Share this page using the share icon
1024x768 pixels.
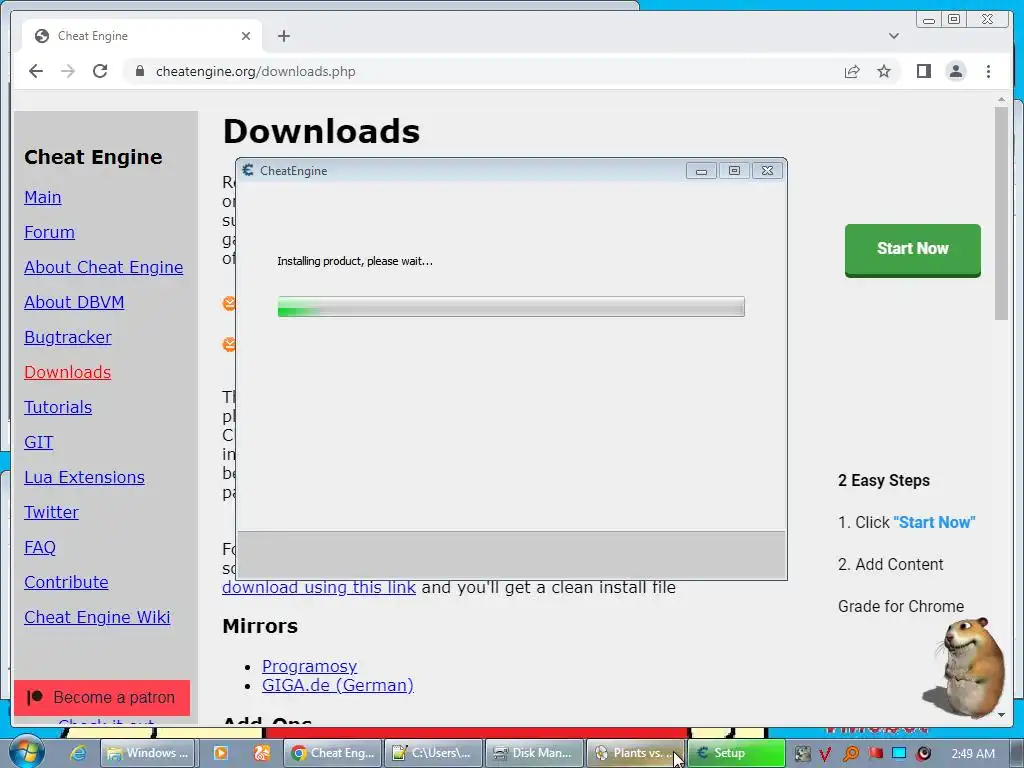pyautogui.click(x=852, y=71)
